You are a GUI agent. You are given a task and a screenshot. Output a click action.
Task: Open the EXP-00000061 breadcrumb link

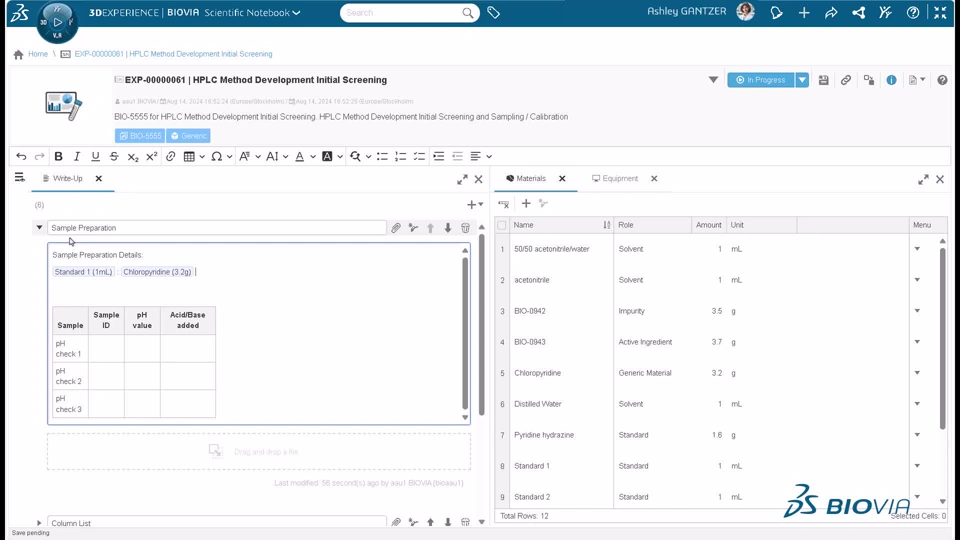click(173, 54)
